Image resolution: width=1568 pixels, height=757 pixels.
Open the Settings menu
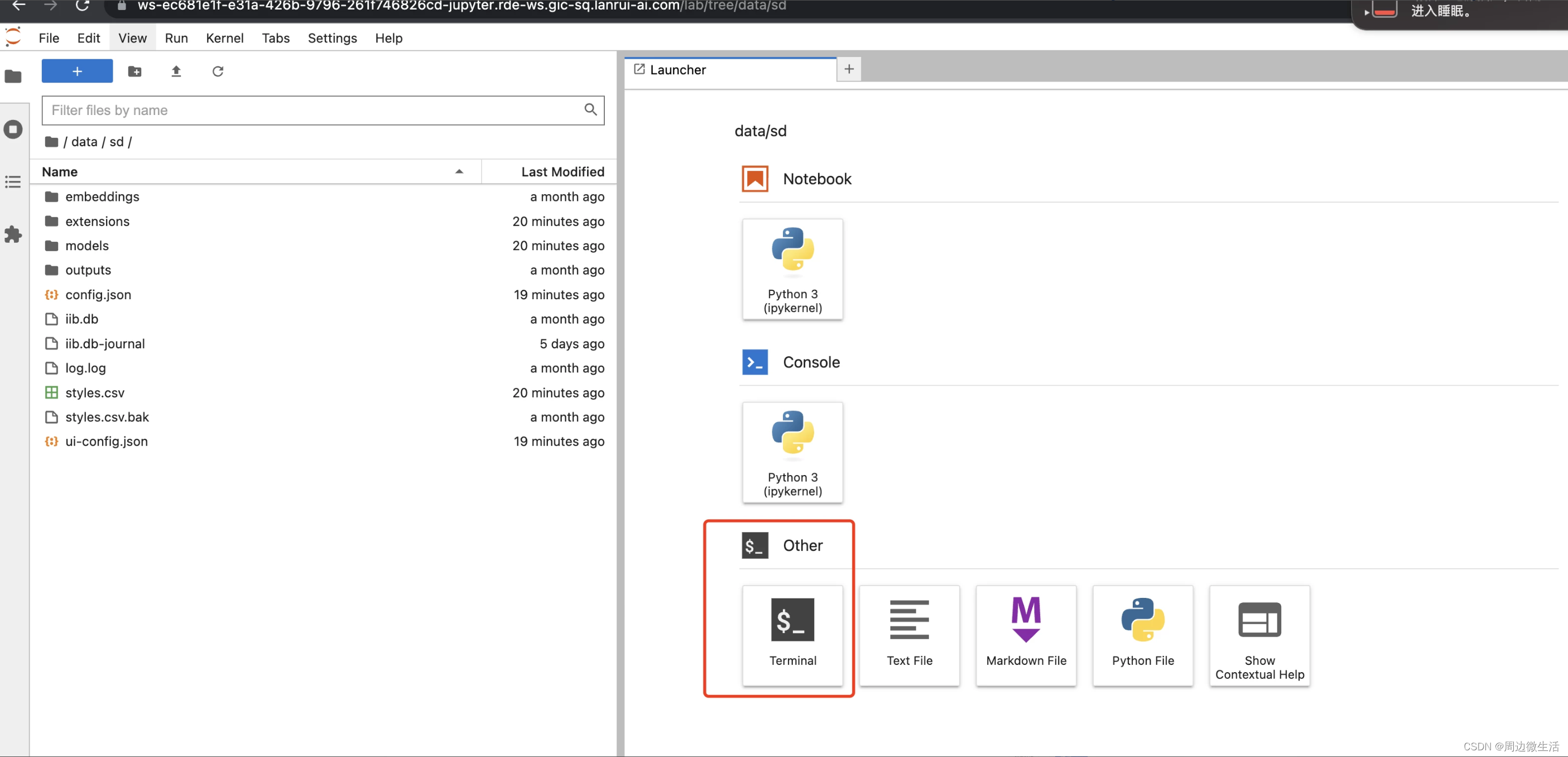click(x=332, y=38)
